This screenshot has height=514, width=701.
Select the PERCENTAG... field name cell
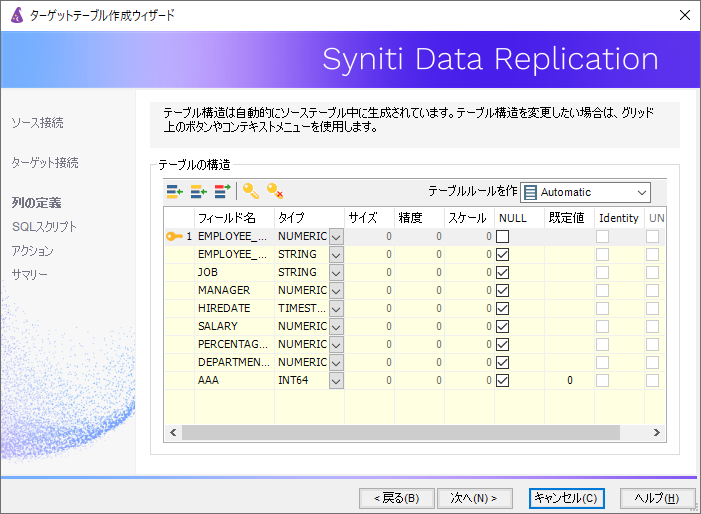234,345
